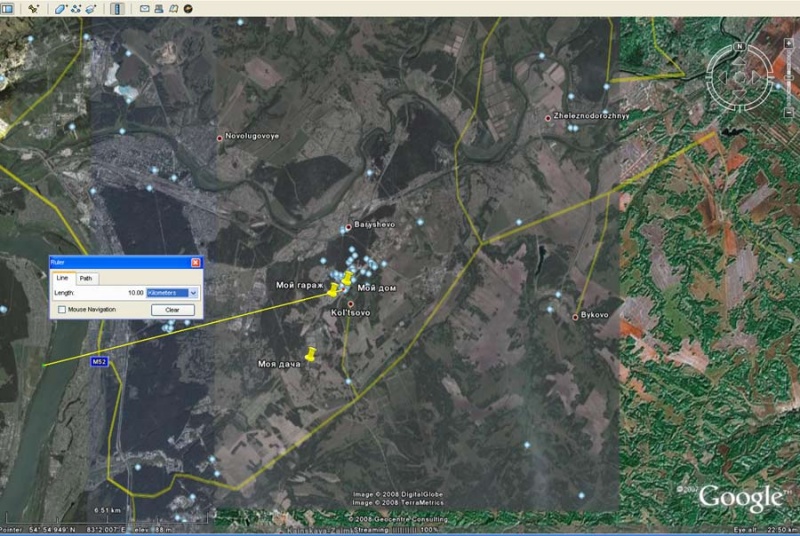Click the Add Image Overlay icon
Image resolution: width=800 pixels, height=536 pixels.
point(91,9)
